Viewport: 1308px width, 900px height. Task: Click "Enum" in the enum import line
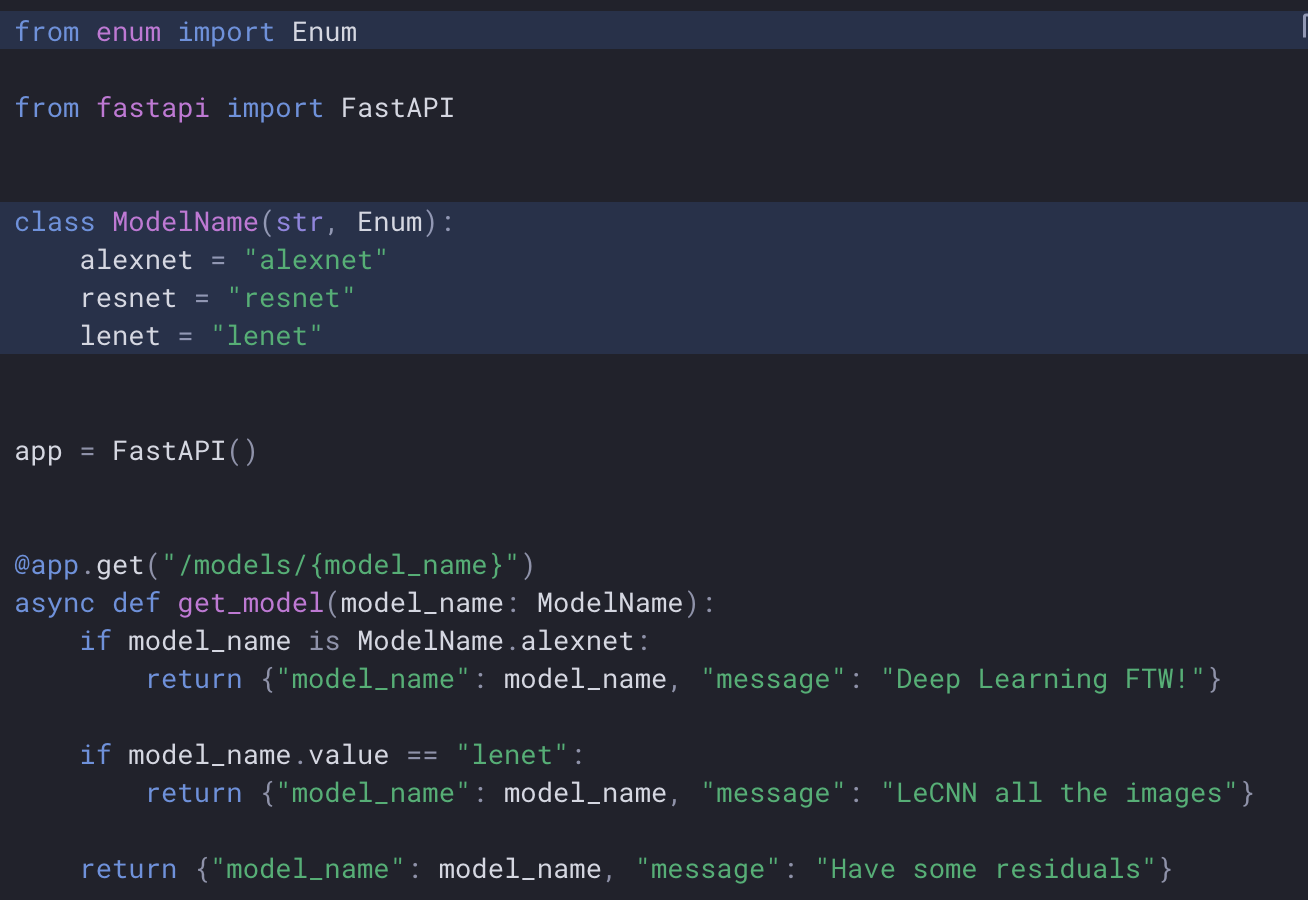point(324,32)
